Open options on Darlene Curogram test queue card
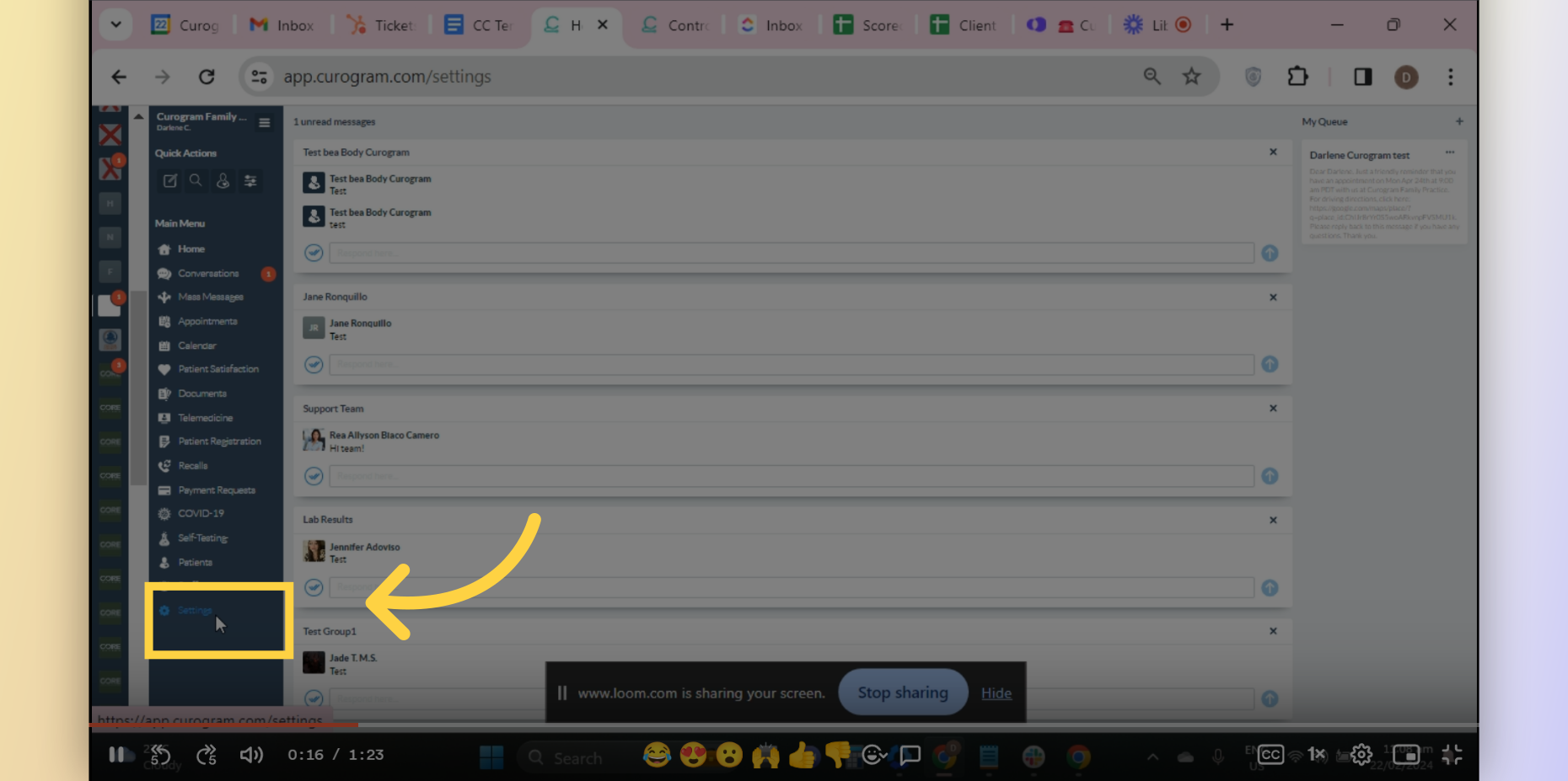Image resolution: width=1568 pixels, height=781 pixels. 1450,152
